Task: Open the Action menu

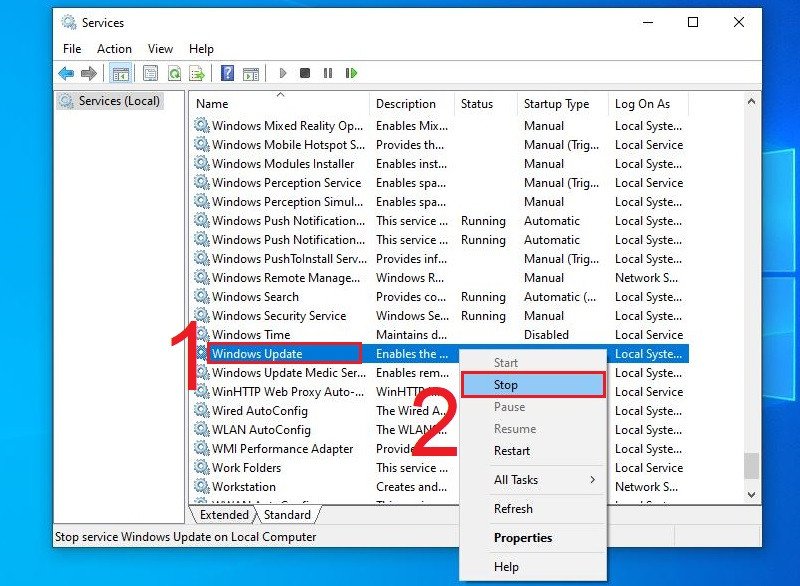Action: pos(114,48)
